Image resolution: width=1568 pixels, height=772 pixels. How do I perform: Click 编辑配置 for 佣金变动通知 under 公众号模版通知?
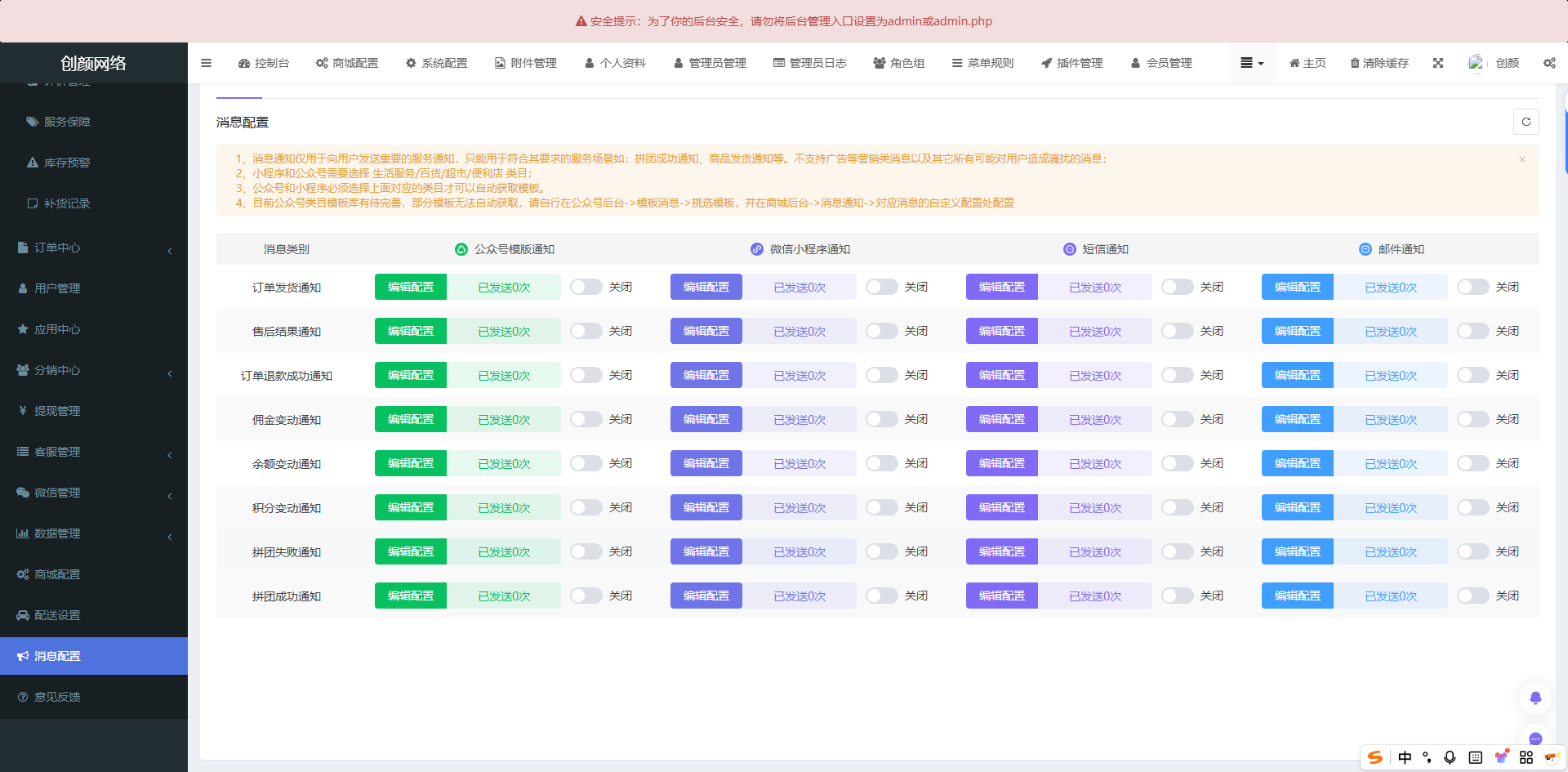pyautogui.click(x=410, y=419)
